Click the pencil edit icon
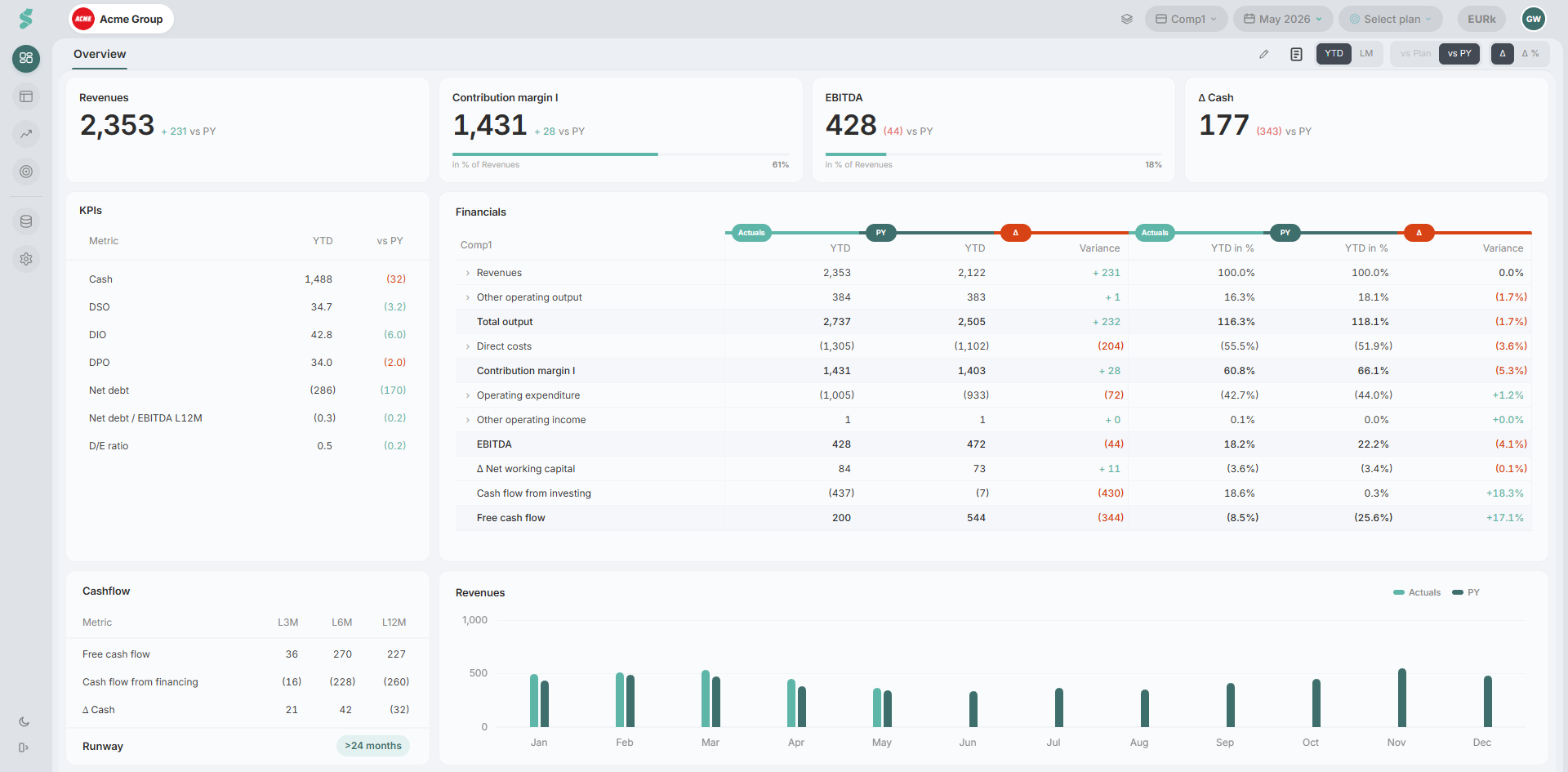Screen dimensions: 1568x772 pos(1264,54)
